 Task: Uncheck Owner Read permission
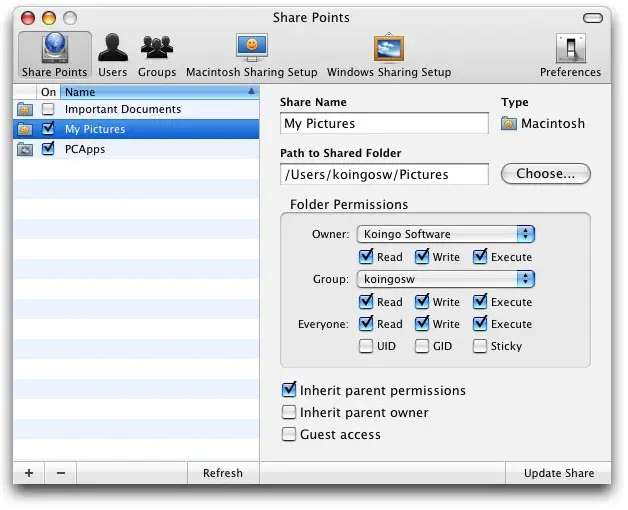coord(366,256)
